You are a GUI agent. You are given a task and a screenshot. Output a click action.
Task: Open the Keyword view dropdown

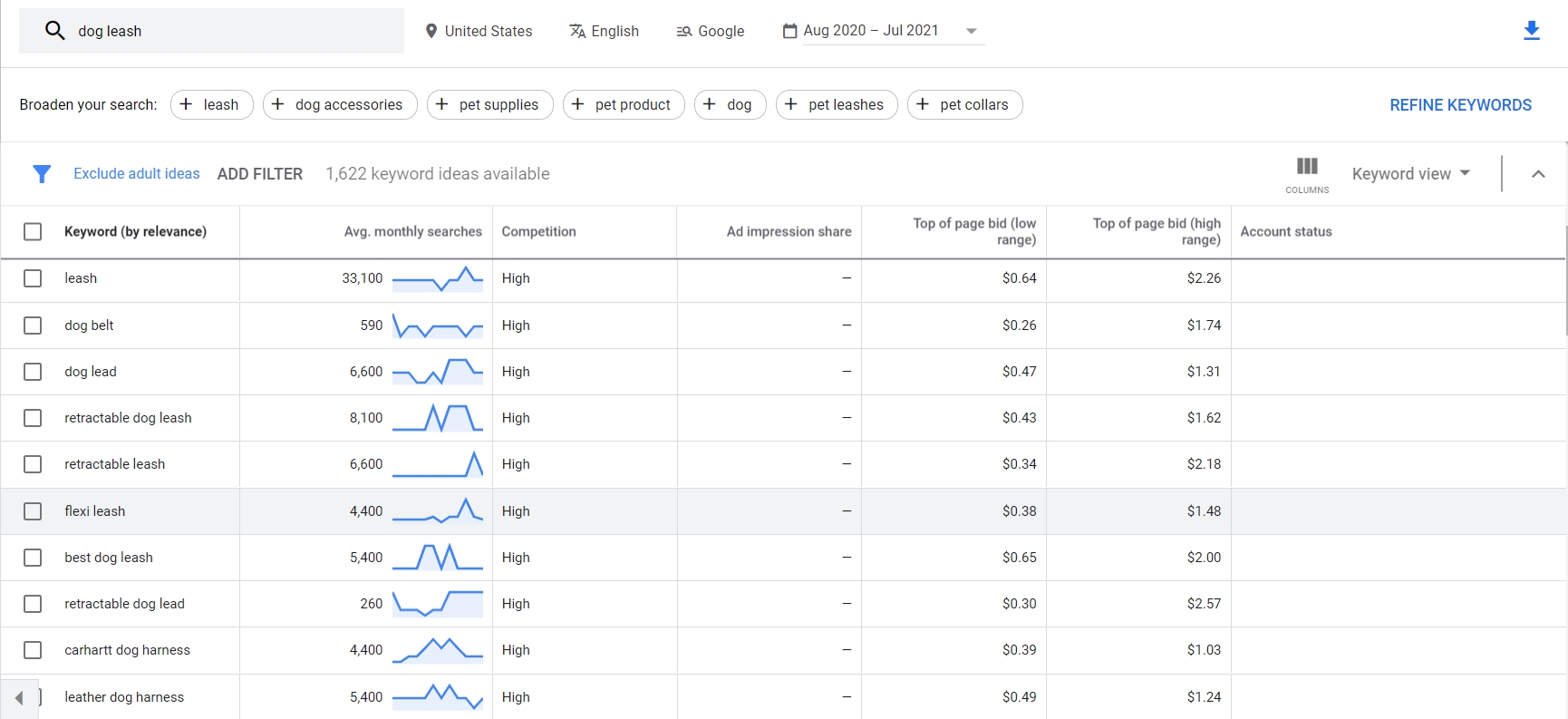1410,174
